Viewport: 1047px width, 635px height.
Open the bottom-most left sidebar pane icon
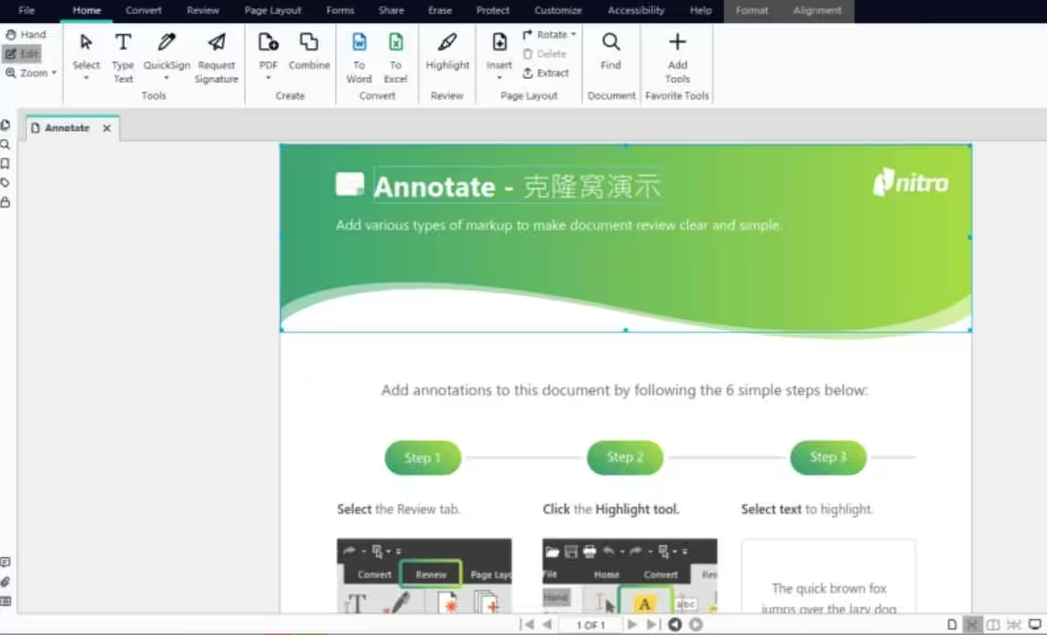pyautogui.click(x=5, y=601)
